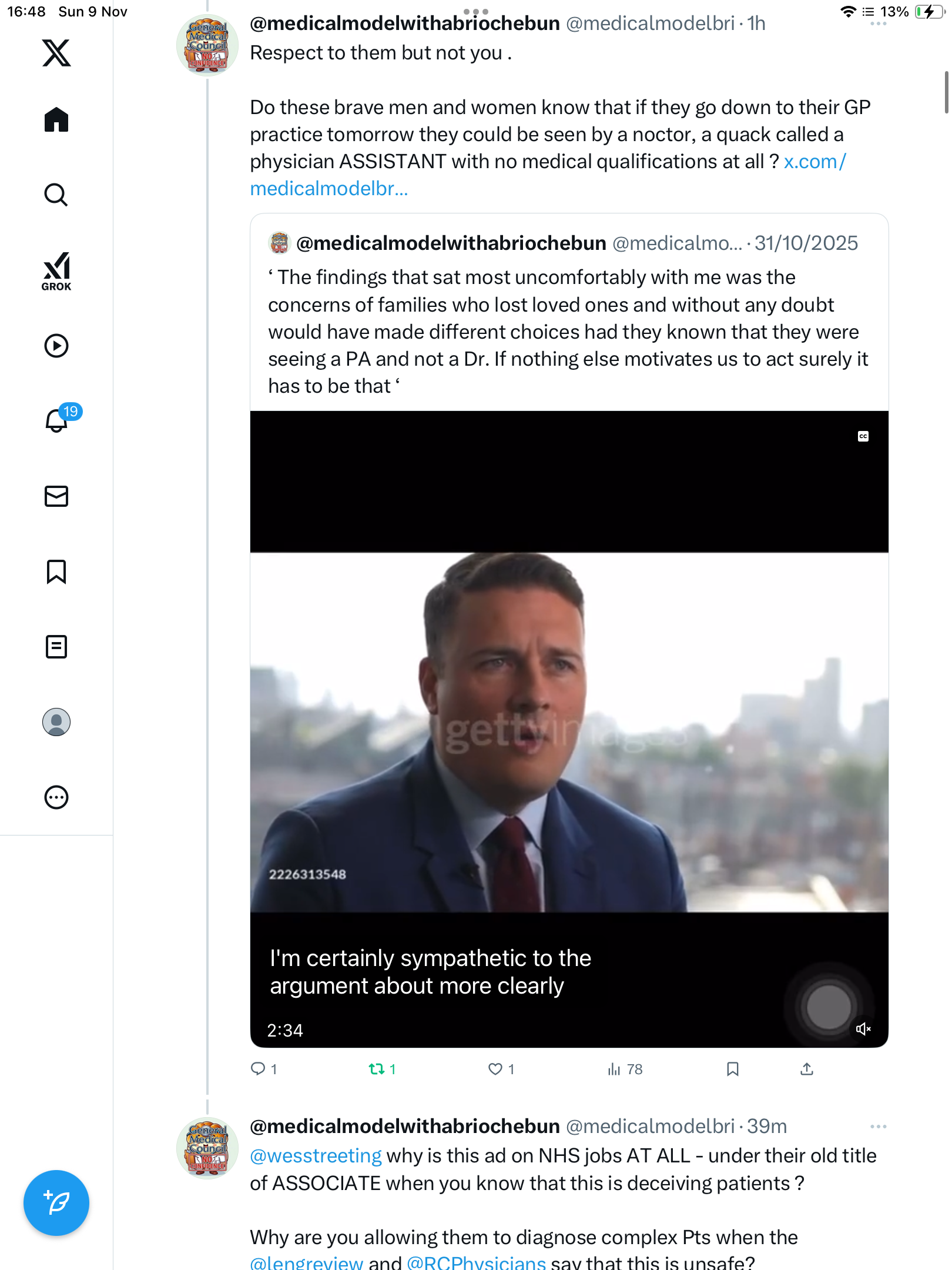The width and height of the screenshot is (952, 1270).
Task: Like the post with heart icon
Action: (495, 1069)
